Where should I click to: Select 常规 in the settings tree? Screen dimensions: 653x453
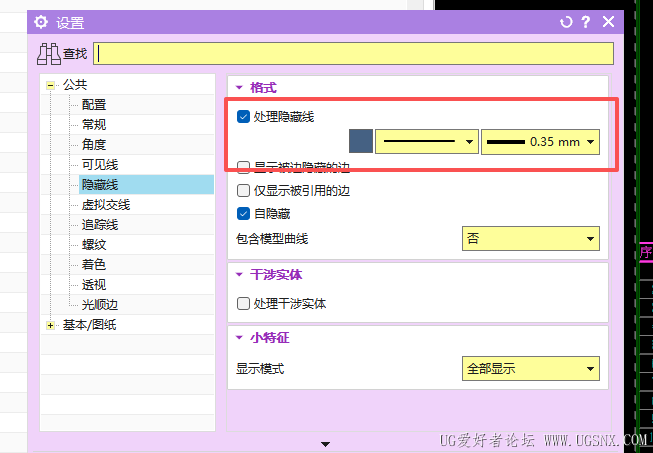click(x=94, y=124)
